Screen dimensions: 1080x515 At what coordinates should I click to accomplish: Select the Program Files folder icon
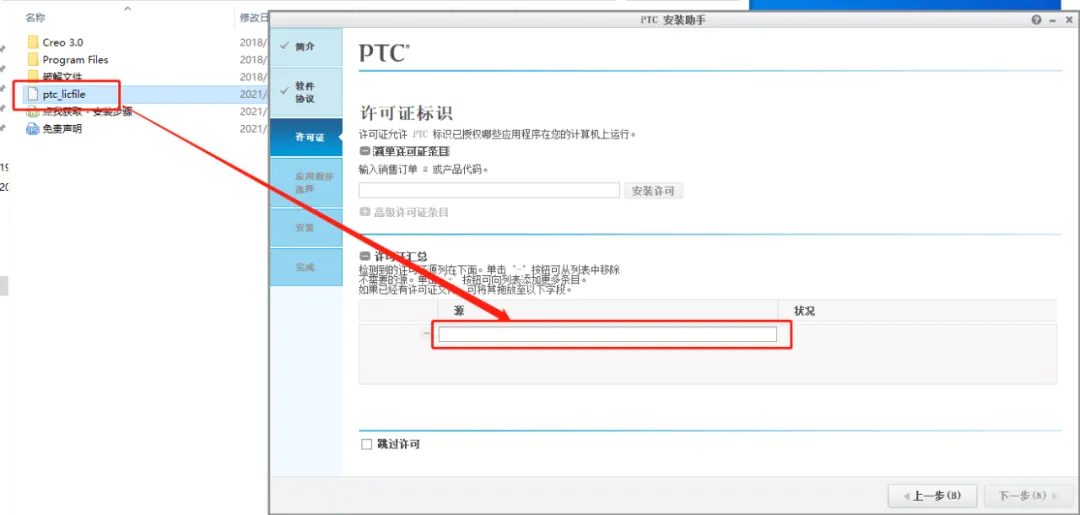[x=32, y=59]
